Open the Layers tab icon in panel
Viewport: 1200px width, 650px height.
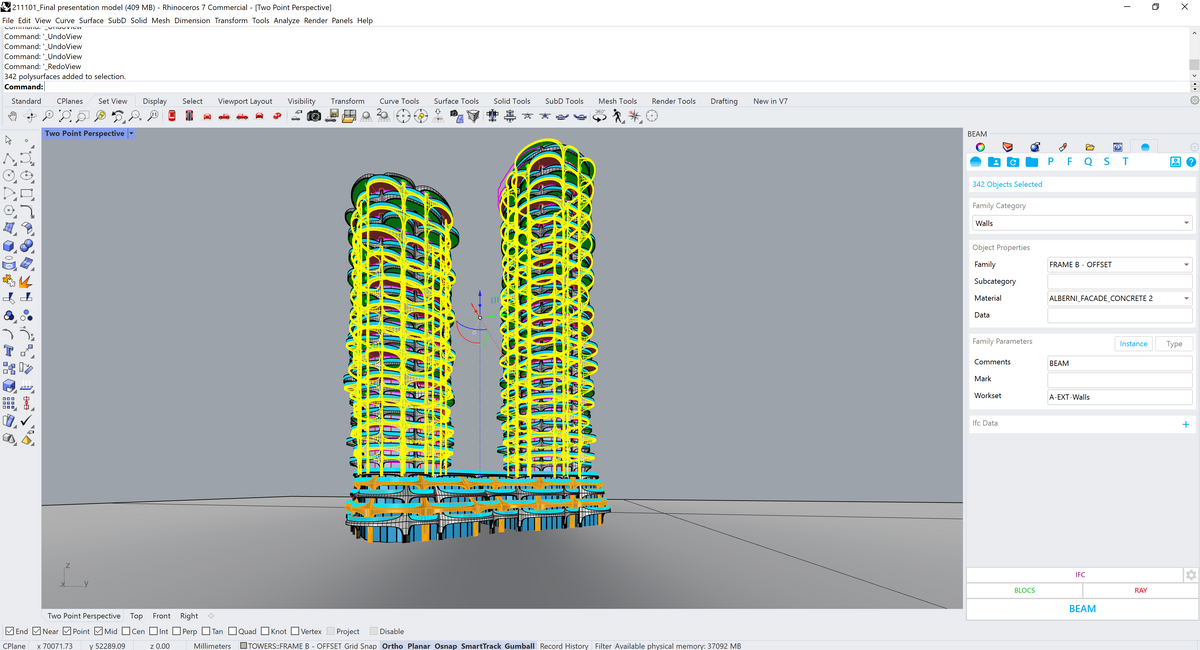1007,148
